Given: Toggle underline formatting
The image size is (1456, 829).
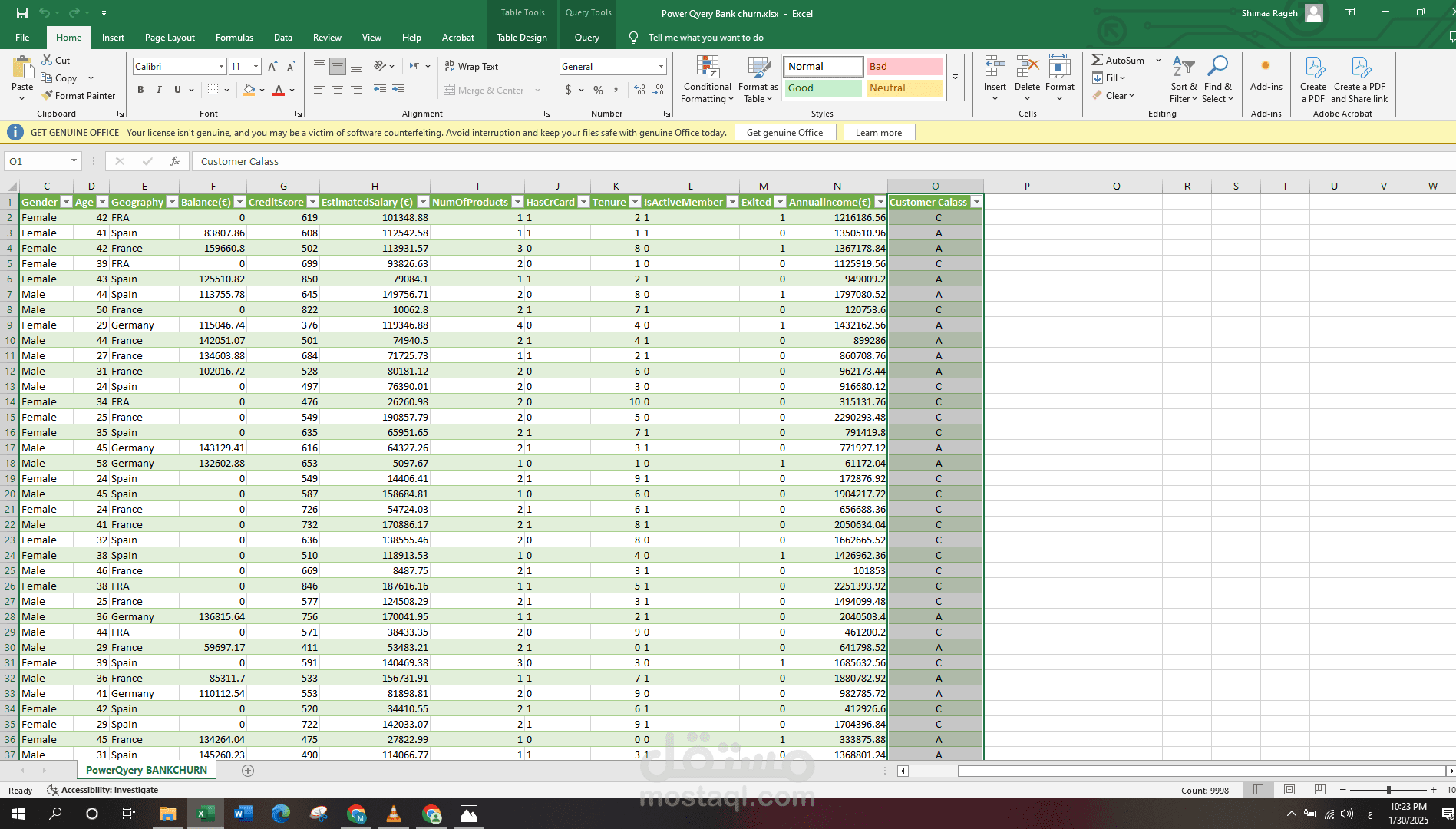Looking at the screenshot, I should pyautogui.click(x=177, y=90).
